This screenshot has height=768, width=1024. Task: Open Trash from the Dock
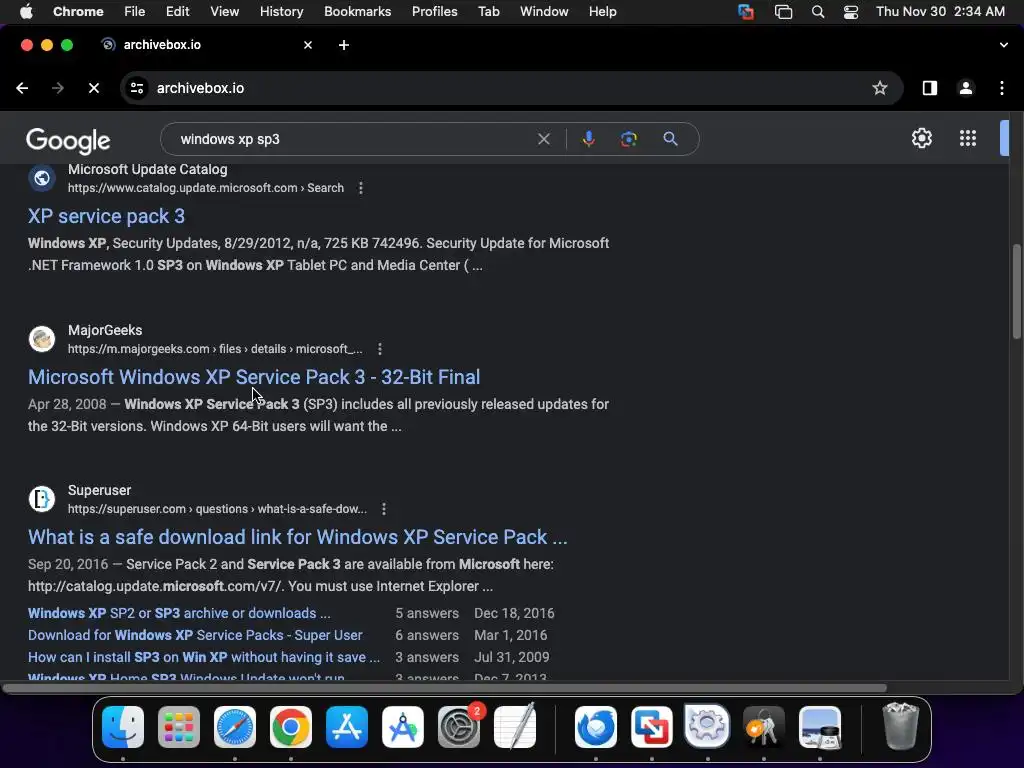pyautogui.click(x=901, y=727)
